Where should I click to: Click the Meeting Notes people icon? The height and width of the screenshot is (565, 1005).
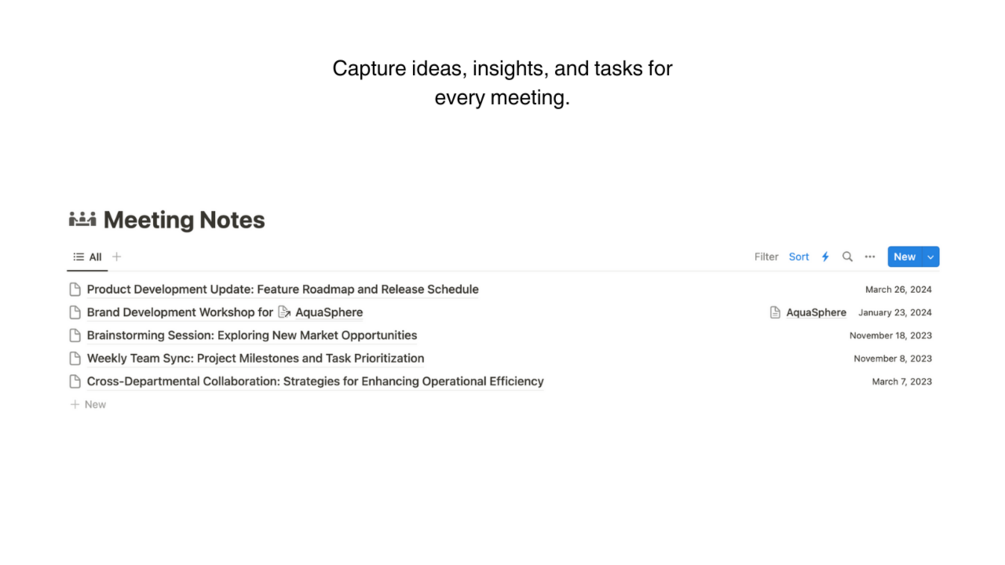point(82,219)
